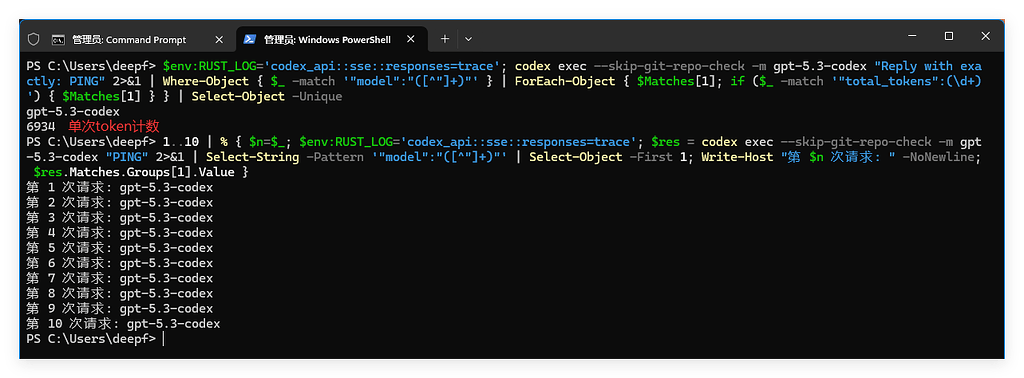
Task: Click ForEach-Object in first command
Action: pos(565,81)
